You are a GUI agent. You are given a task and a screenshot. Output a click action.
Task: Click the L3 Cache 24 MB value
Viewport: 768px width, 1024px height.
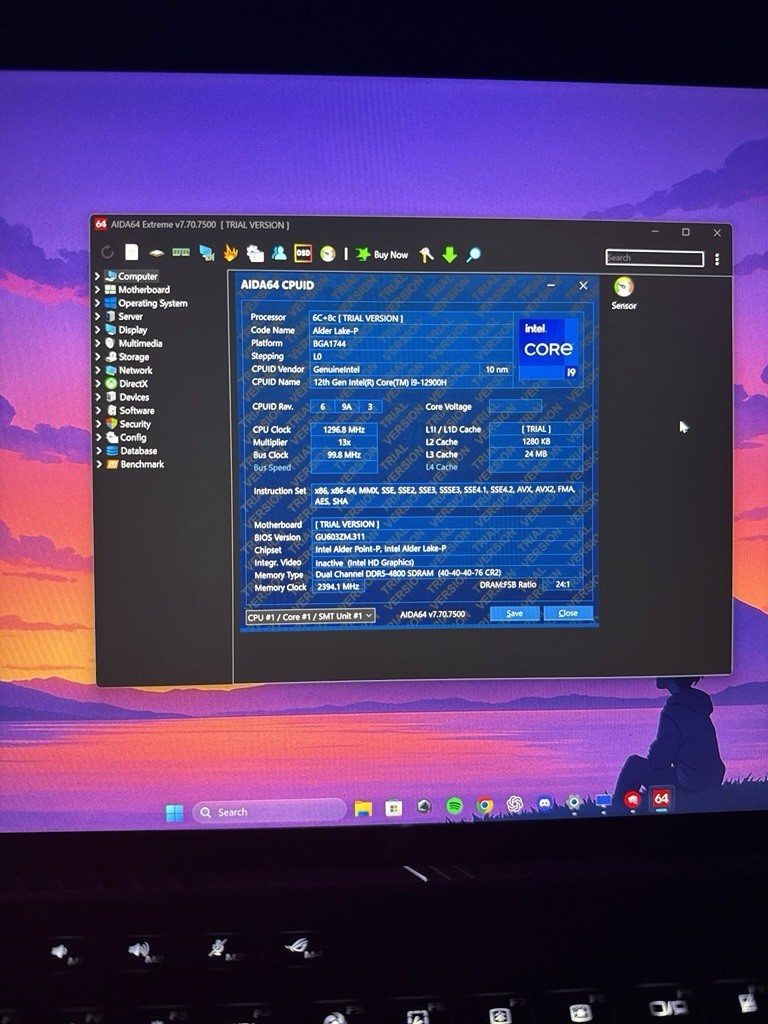coord(536,454)
